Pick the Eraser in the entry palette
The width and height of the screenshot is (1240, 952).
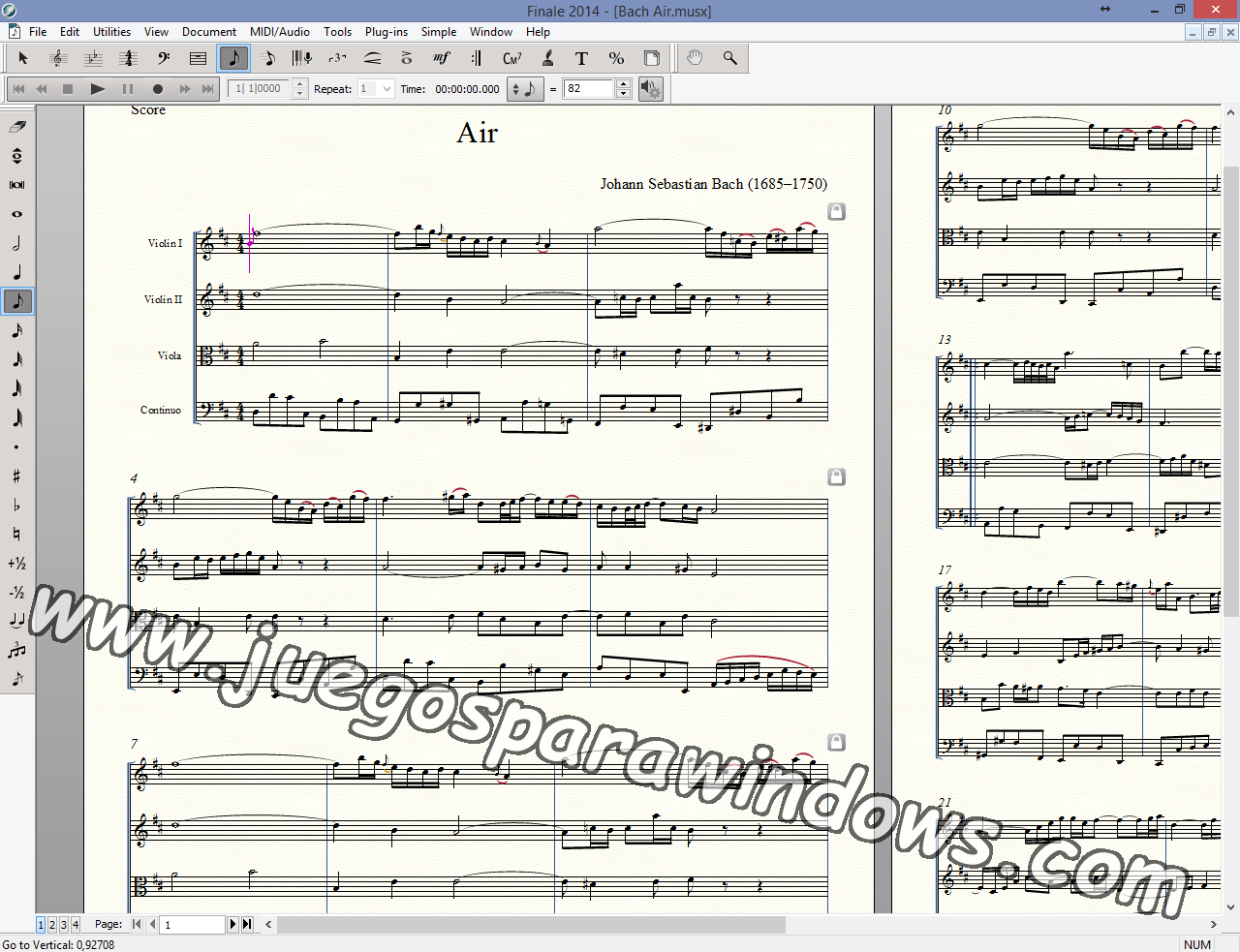coord(17,127)
